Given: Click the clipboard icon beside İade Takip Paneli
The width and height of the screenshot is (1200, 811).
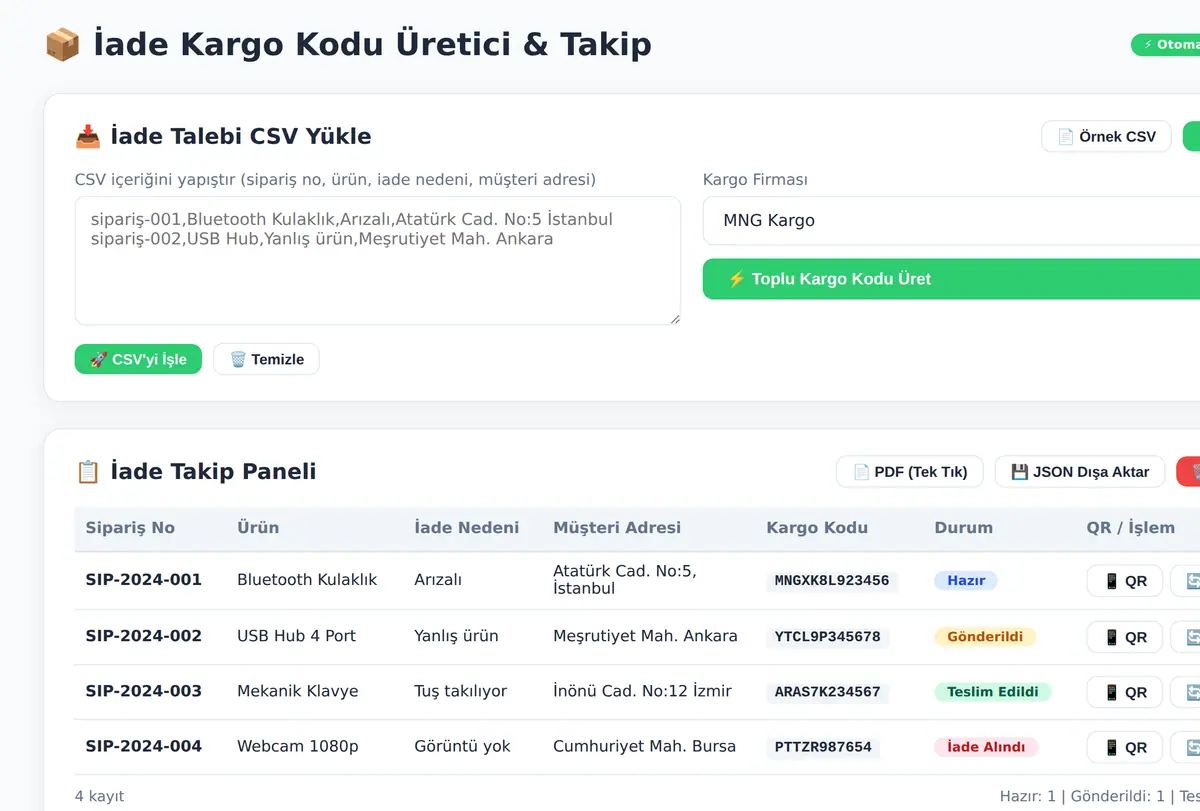Looking at the screenshot, I should (88, 472).
